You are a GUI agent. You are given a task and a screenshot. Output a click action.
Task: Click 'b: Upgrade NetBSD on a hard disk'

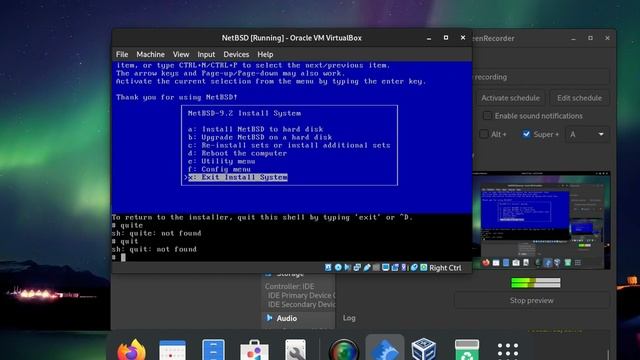tap(260, 137)
